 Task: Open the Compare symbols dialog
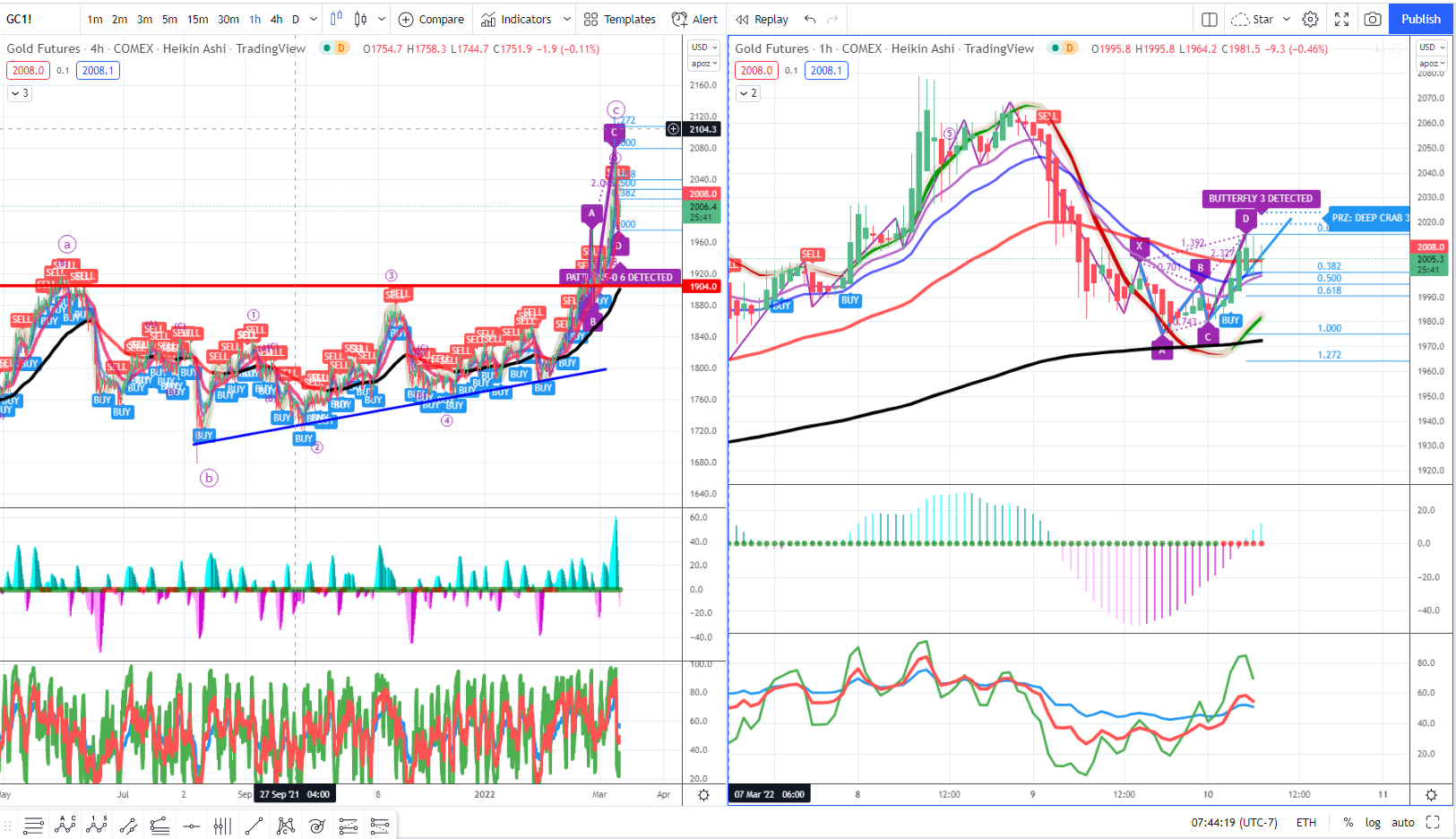click(431, 19)
